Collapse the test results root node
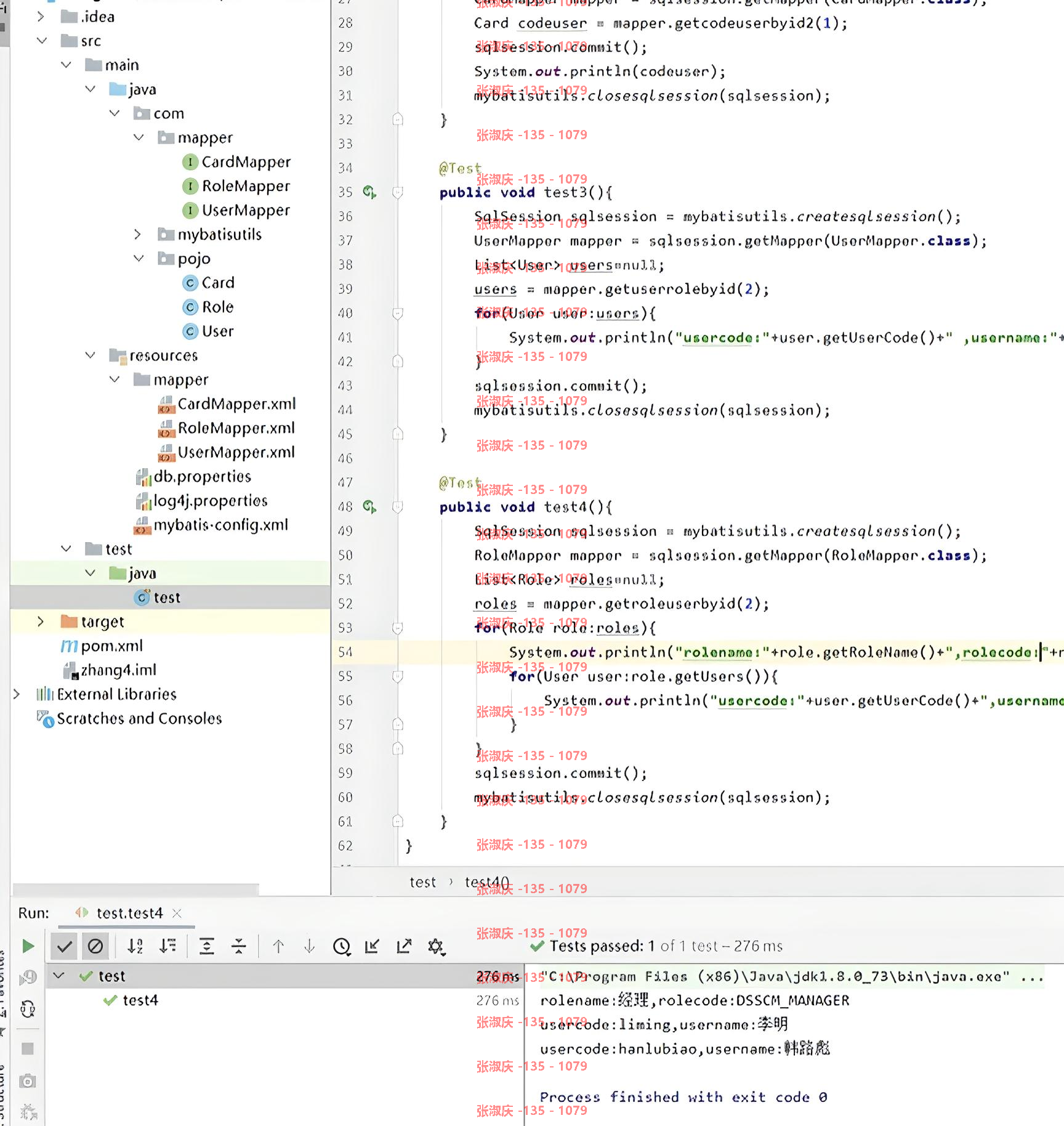 pos(59,976)
